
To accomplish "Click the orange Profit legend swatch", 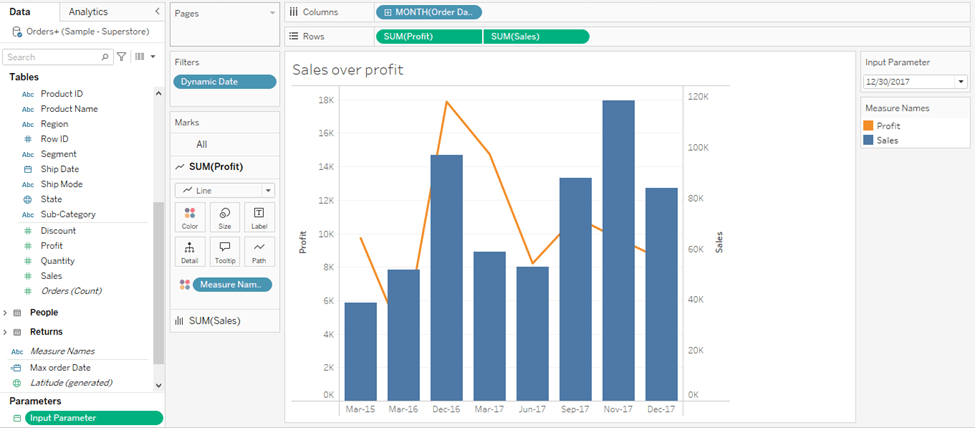I will [x=869, y=126].
